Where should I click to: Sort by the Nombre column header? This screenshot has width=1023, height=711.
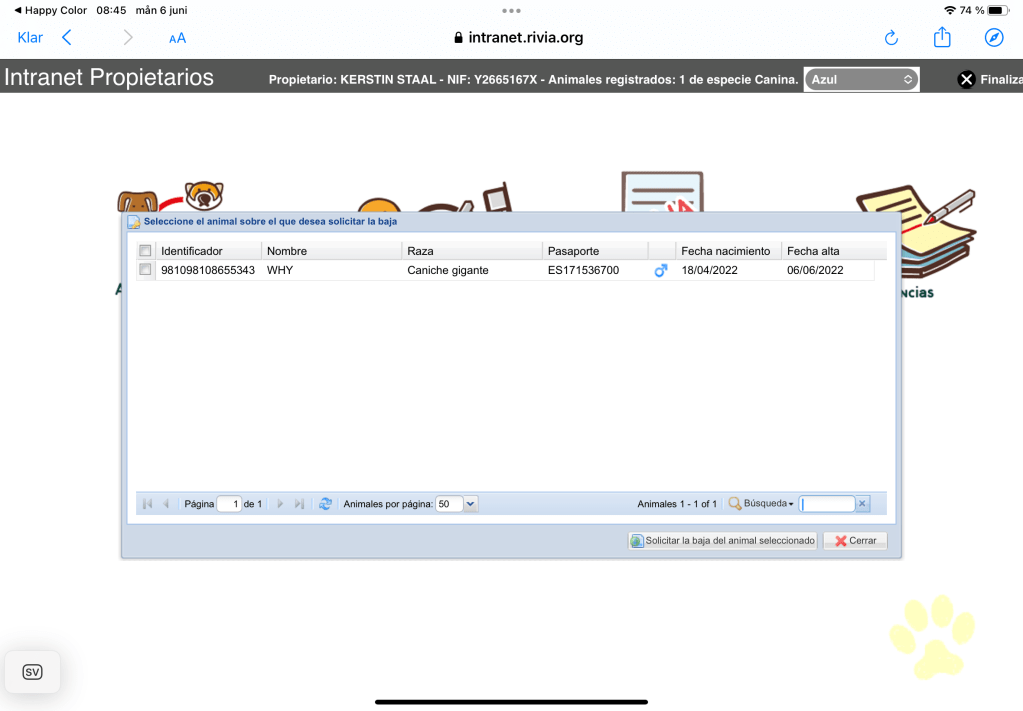tap(287, 251)
